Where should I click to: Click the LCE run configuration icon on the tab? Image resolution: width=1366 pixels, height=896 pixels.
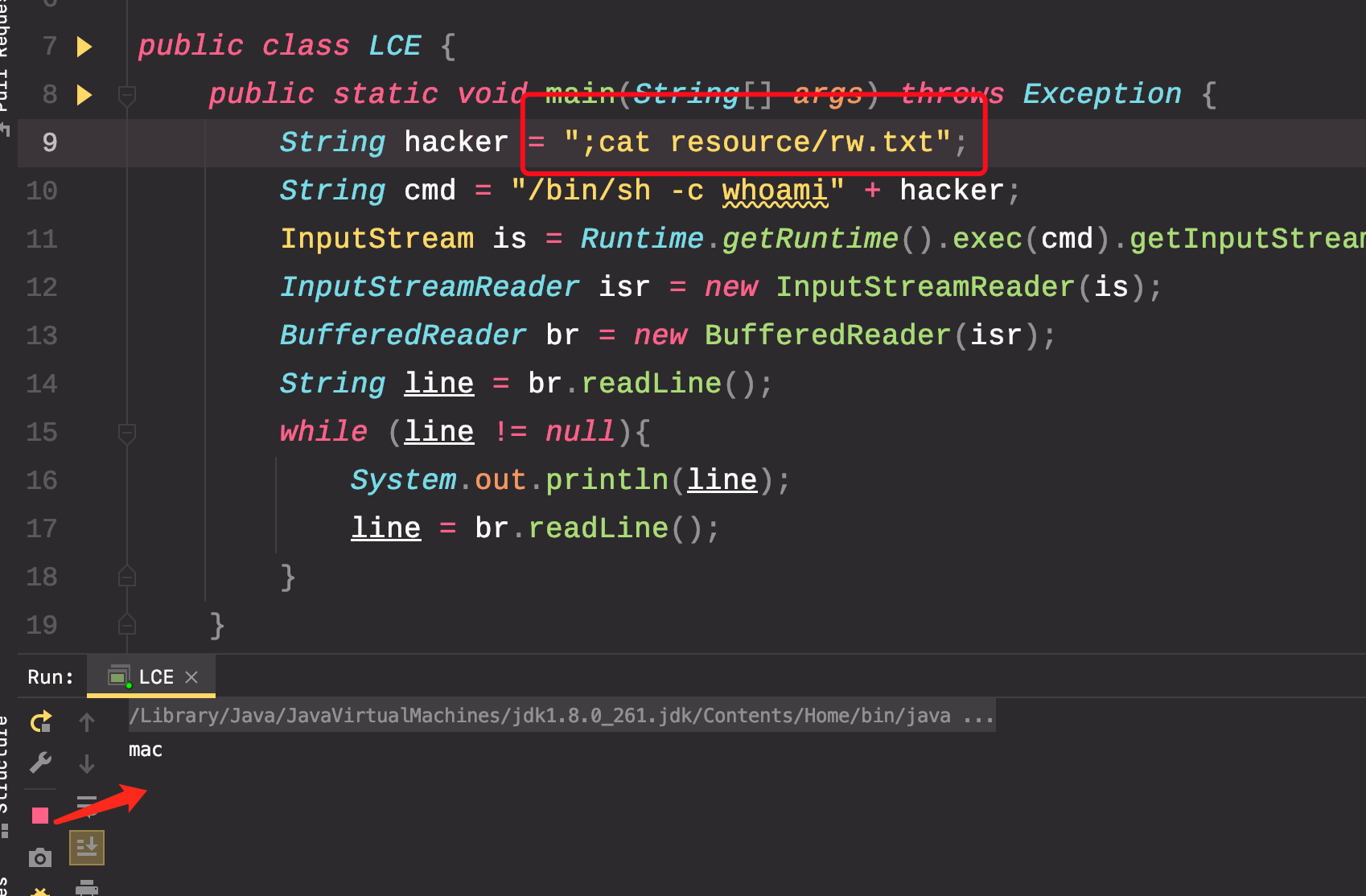tap(120, 677)
